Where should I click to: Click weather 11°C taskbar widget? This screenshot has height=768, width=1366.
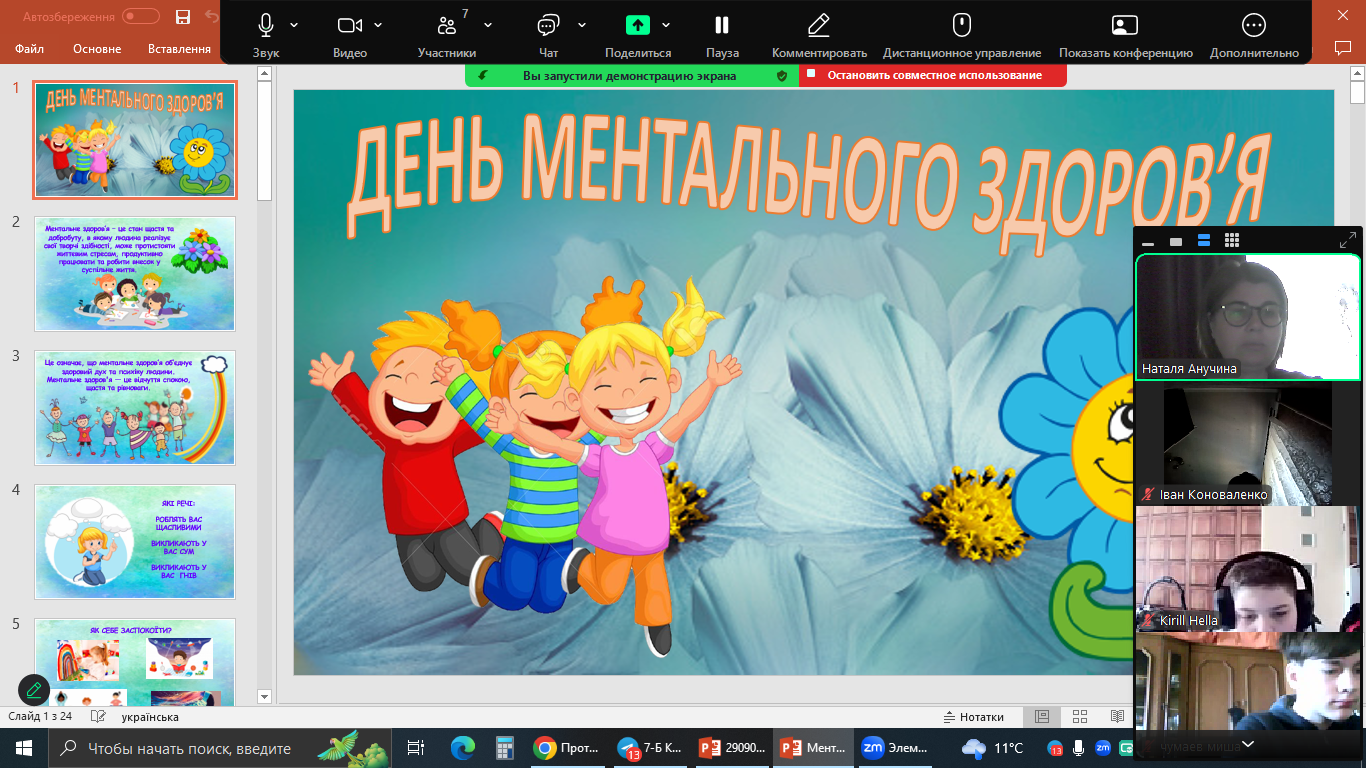[993, 748]
